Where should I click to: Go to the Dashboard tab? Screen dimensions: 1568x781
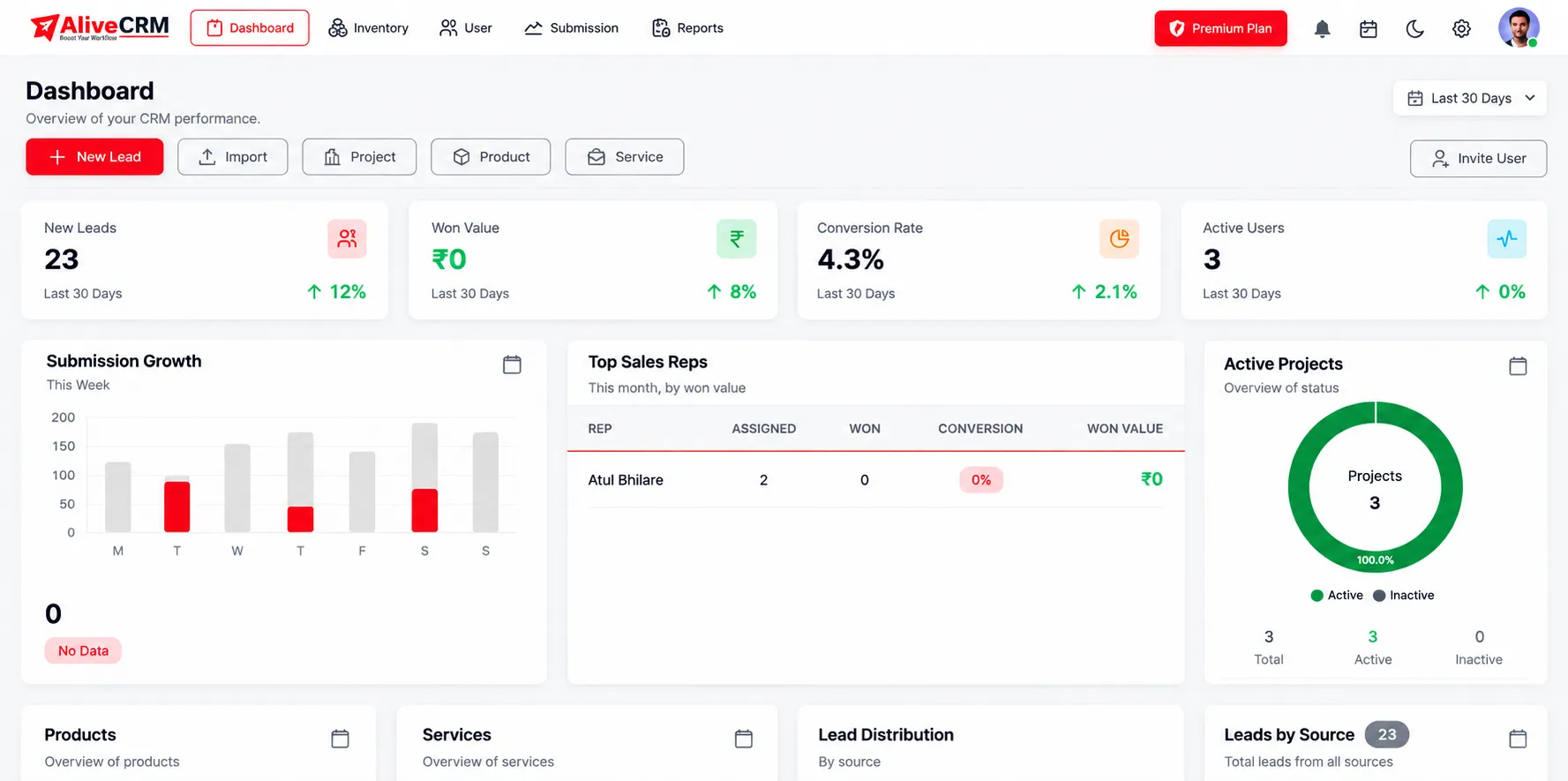[x=250, y=28]
